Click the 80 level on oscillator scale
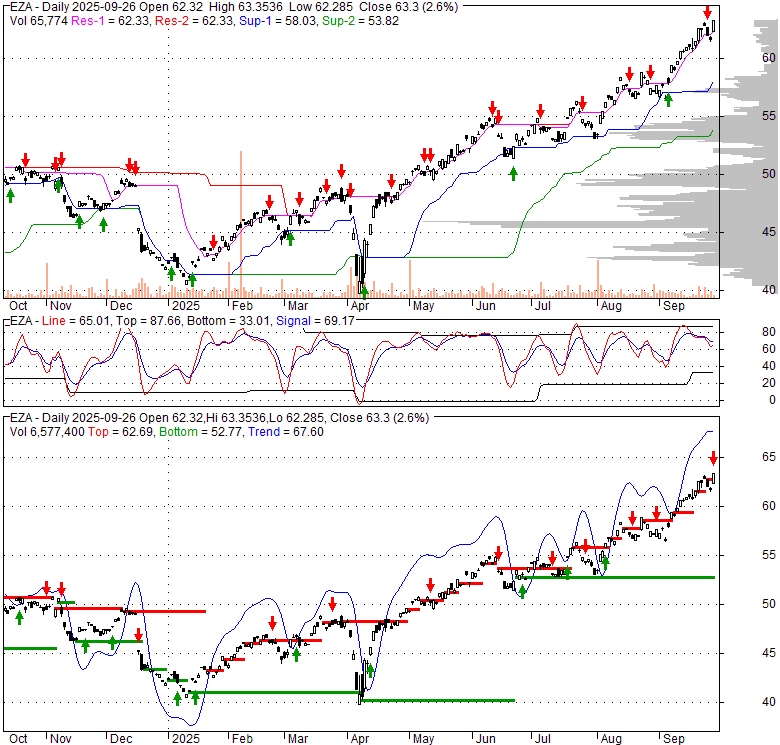This screenshot has height=745, width=780. pyautogui.click(x=769, y=332)
